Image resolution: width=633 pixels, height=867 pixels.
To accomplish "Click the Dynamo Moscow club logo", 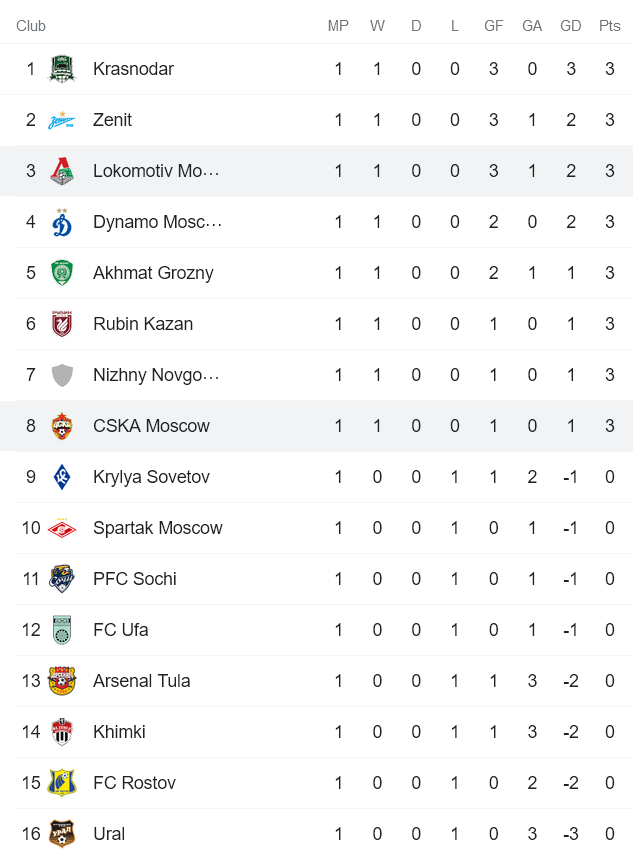I will pos(61,222).
